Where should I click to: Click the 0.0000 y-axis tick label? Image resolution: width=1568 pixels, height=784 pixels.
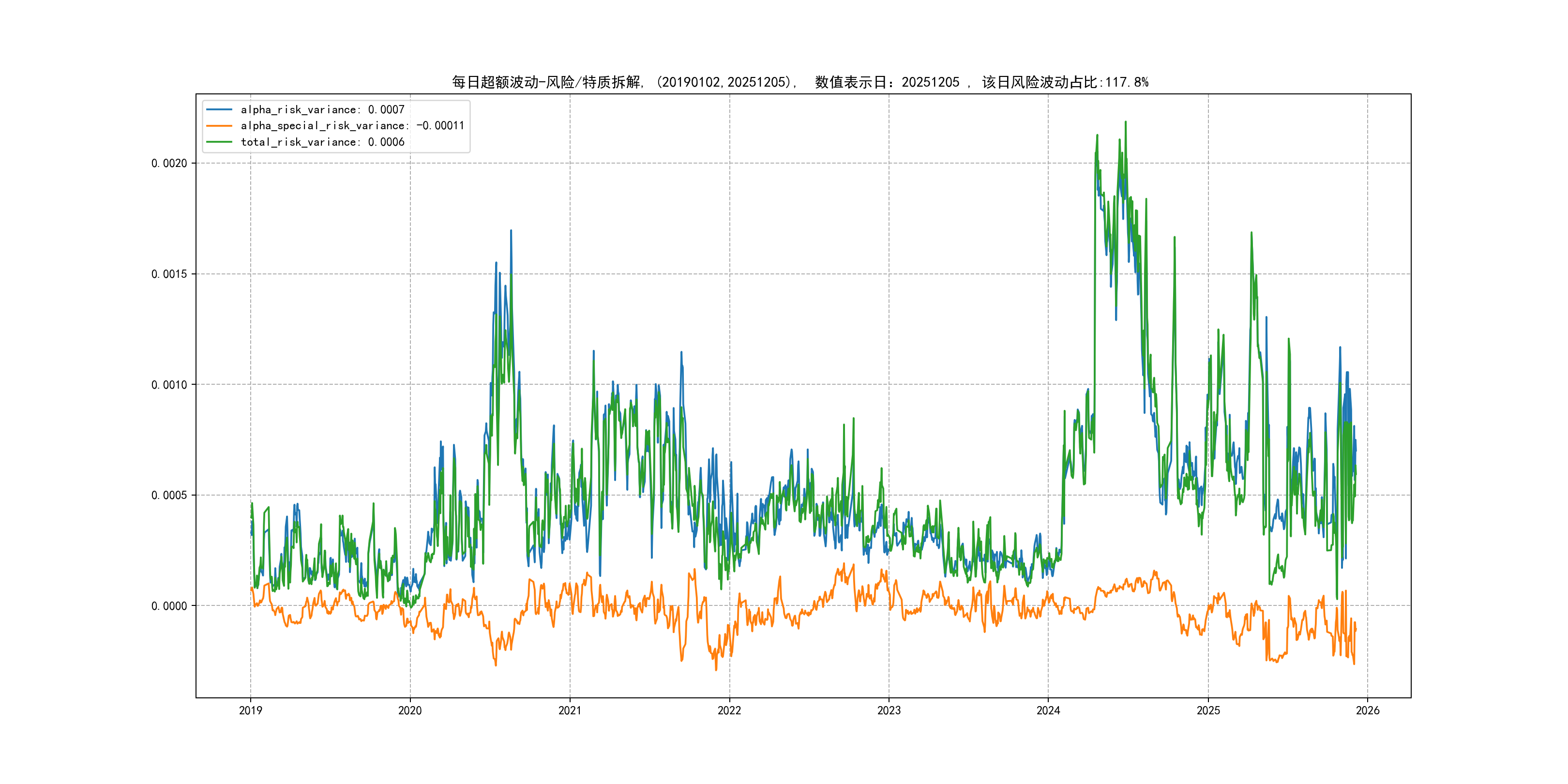169,605
